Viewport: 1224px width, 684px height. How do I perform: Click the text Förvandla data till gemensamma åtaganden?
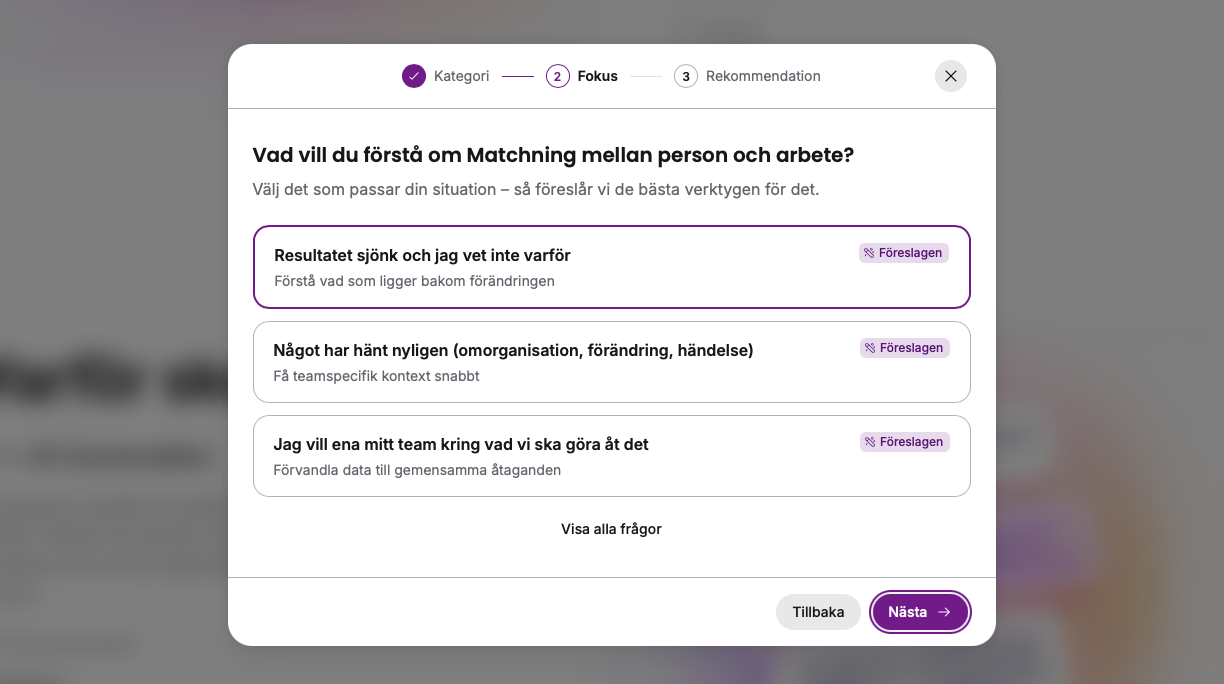(x=417, y=470)
